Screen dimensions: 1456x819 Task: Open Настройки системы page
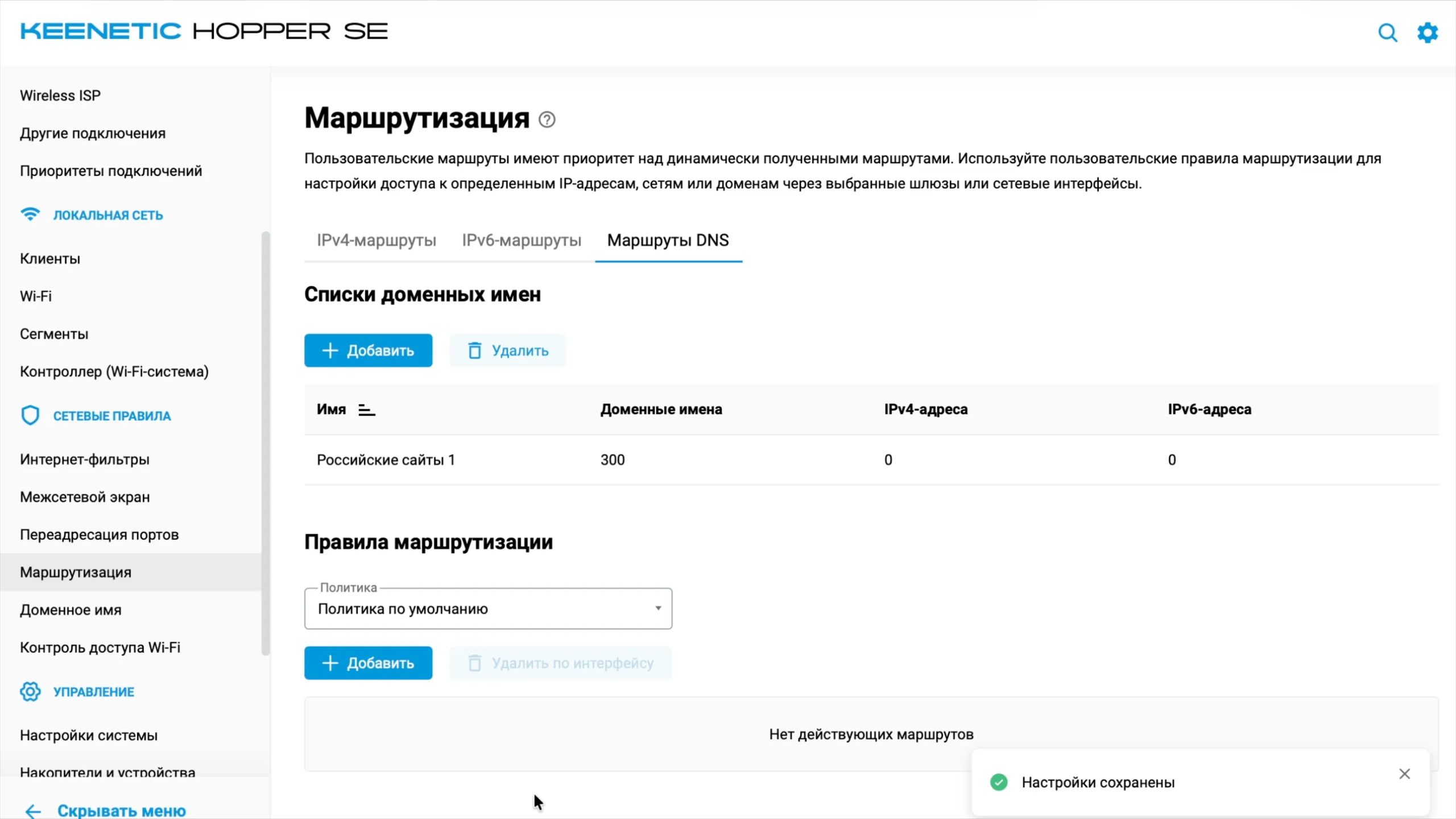89,735
